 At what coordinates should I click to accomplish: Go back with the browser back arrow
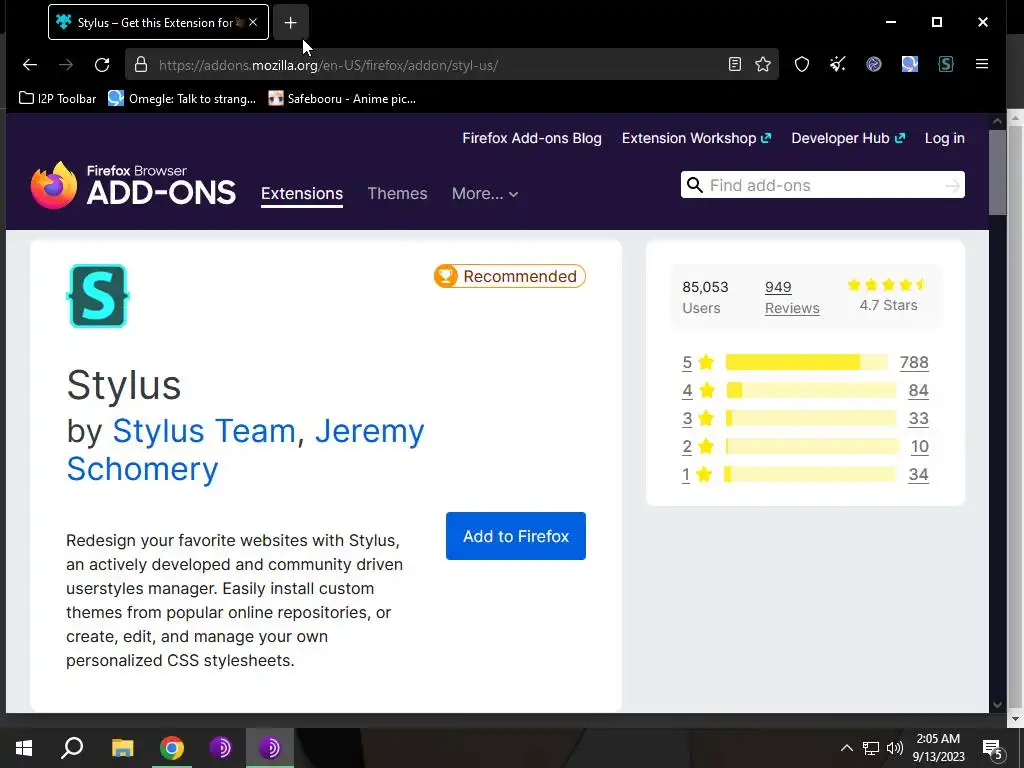click(x=30, y=65)
